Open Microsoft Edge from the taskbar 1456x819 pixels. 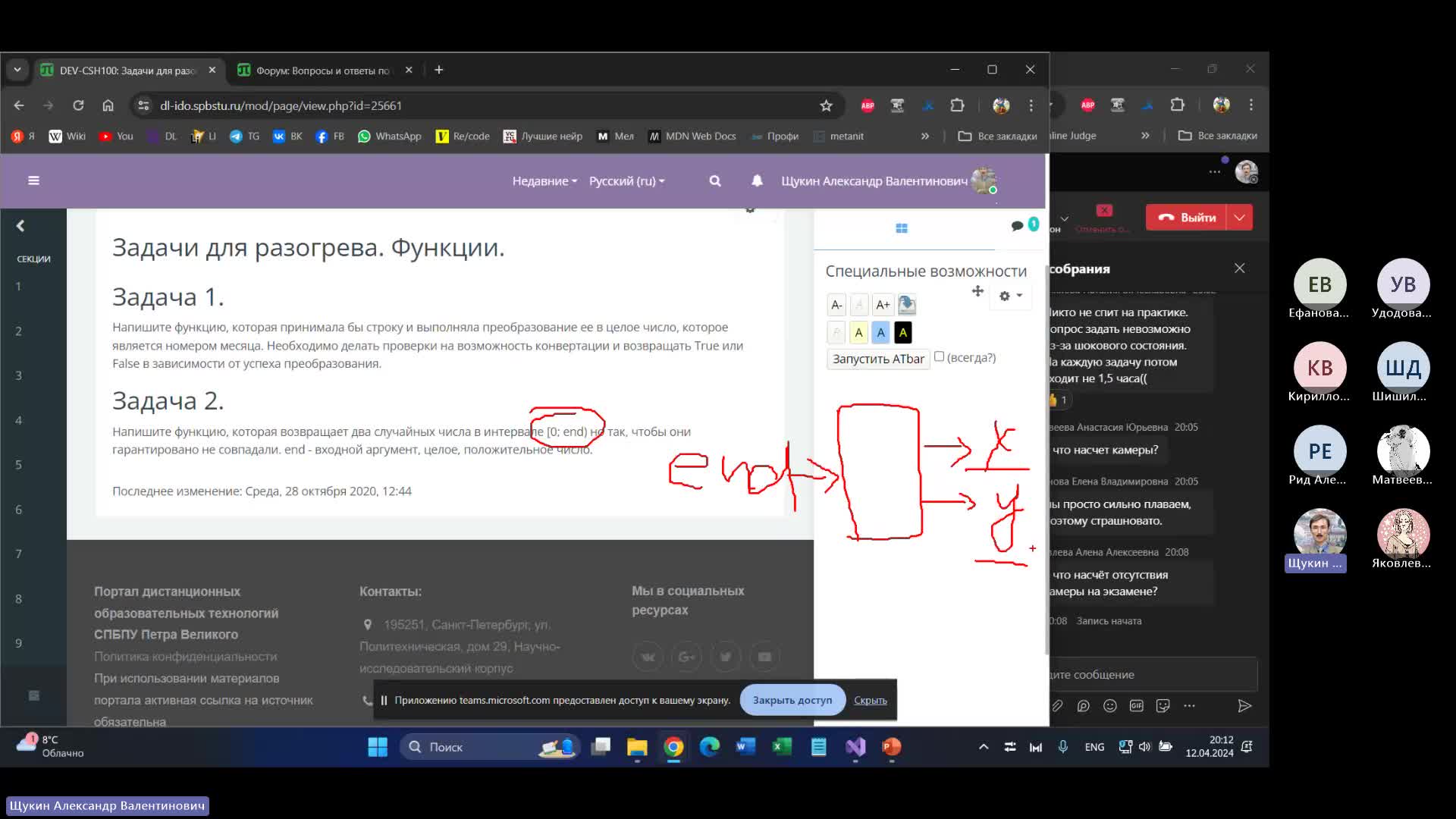coord(710,747)
